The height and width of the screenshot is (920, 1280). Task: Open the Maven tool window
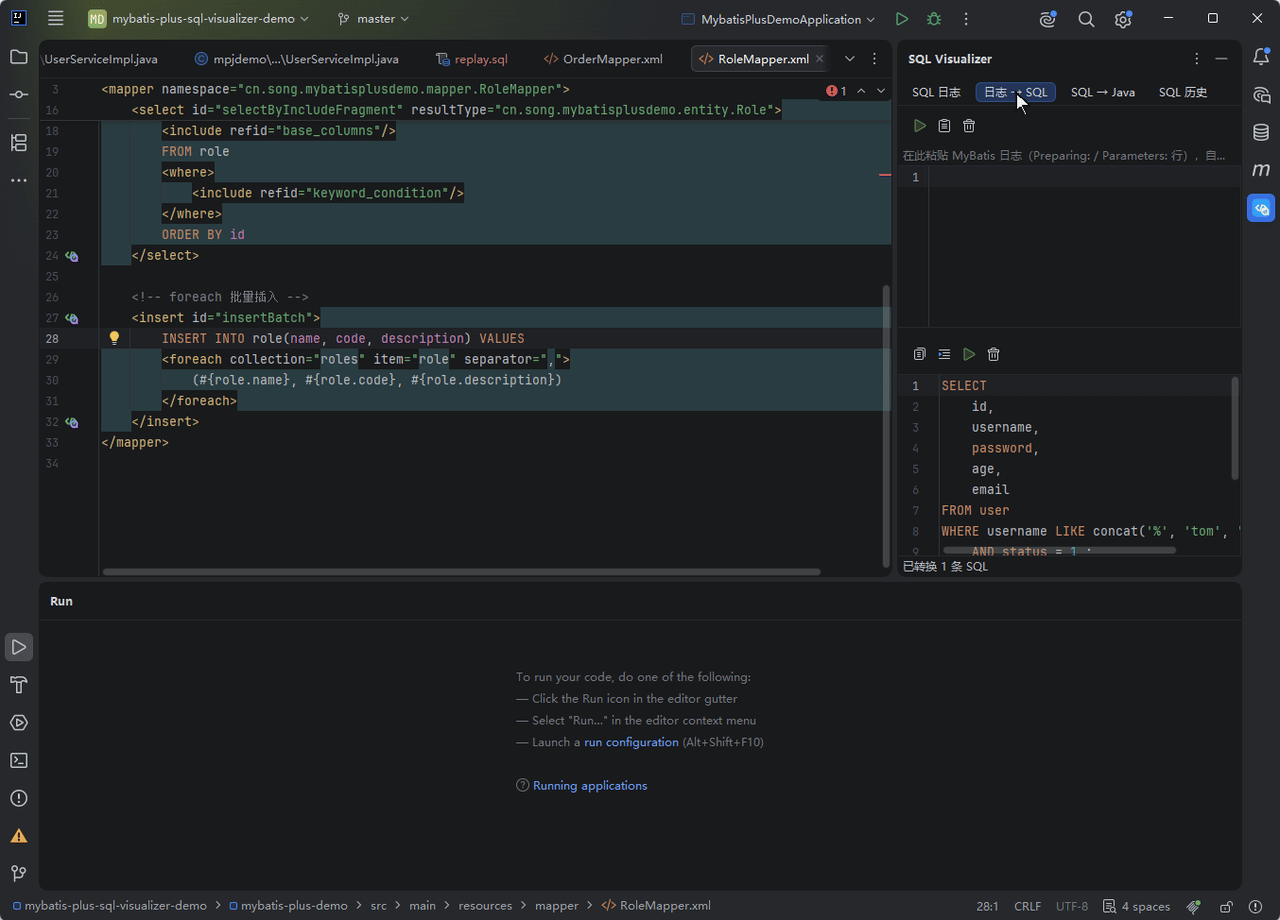1261,170
